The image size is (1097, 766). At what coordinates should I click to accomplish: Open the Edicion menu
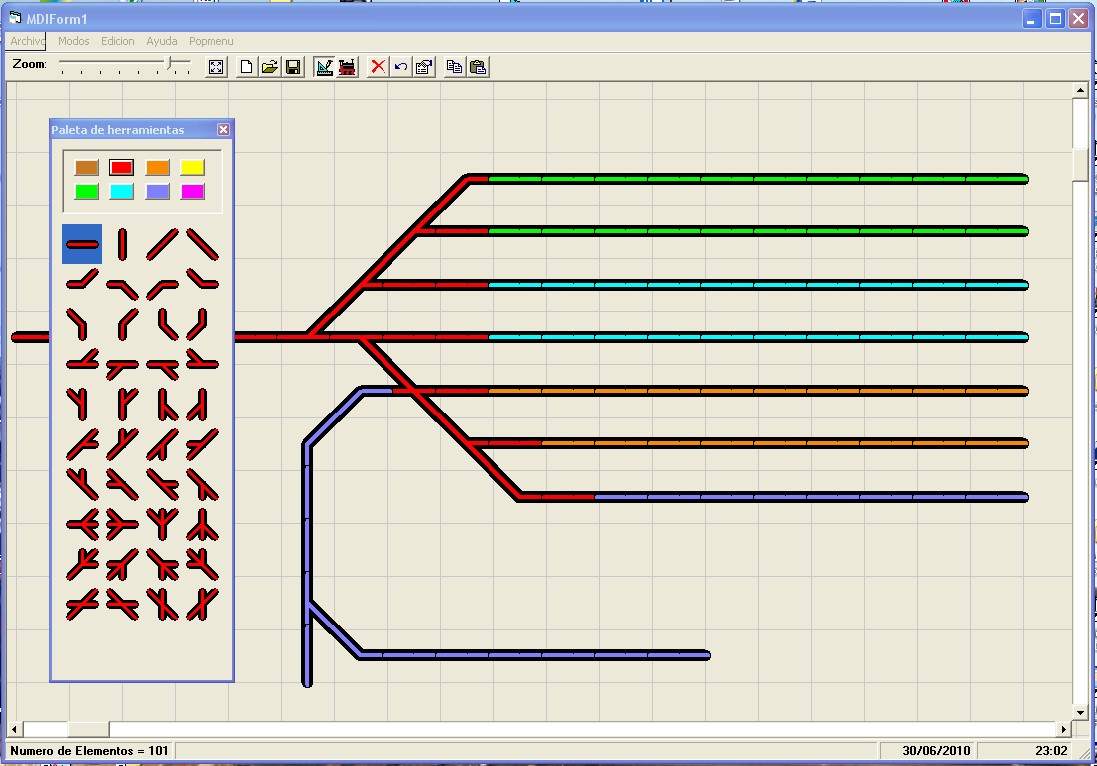(118, 41)
